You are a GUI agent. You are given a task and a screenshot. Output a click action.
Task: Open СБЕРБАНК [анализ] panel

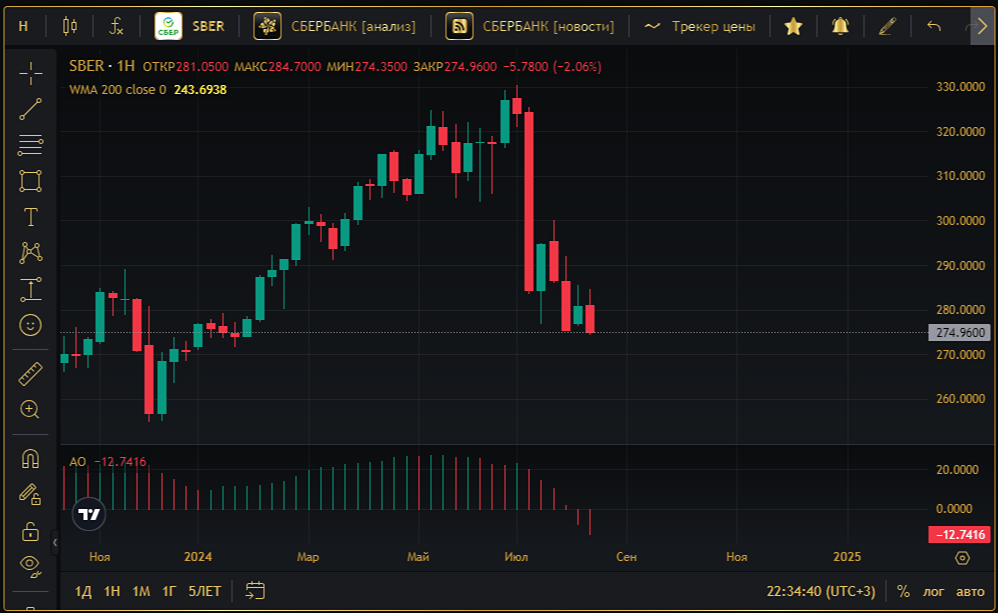[335, 26]
